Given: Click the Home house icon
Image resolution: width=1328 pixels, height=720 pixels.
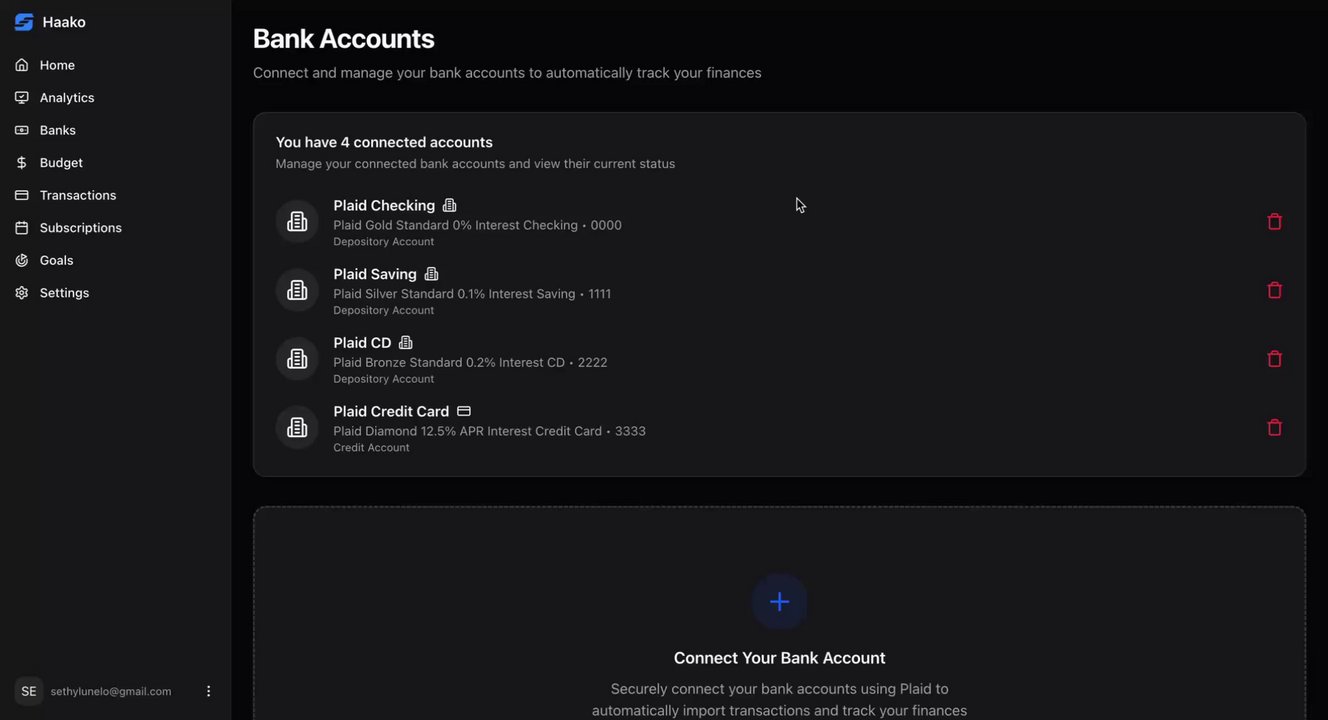Looking at the screenshot, I should pos(22,65).
